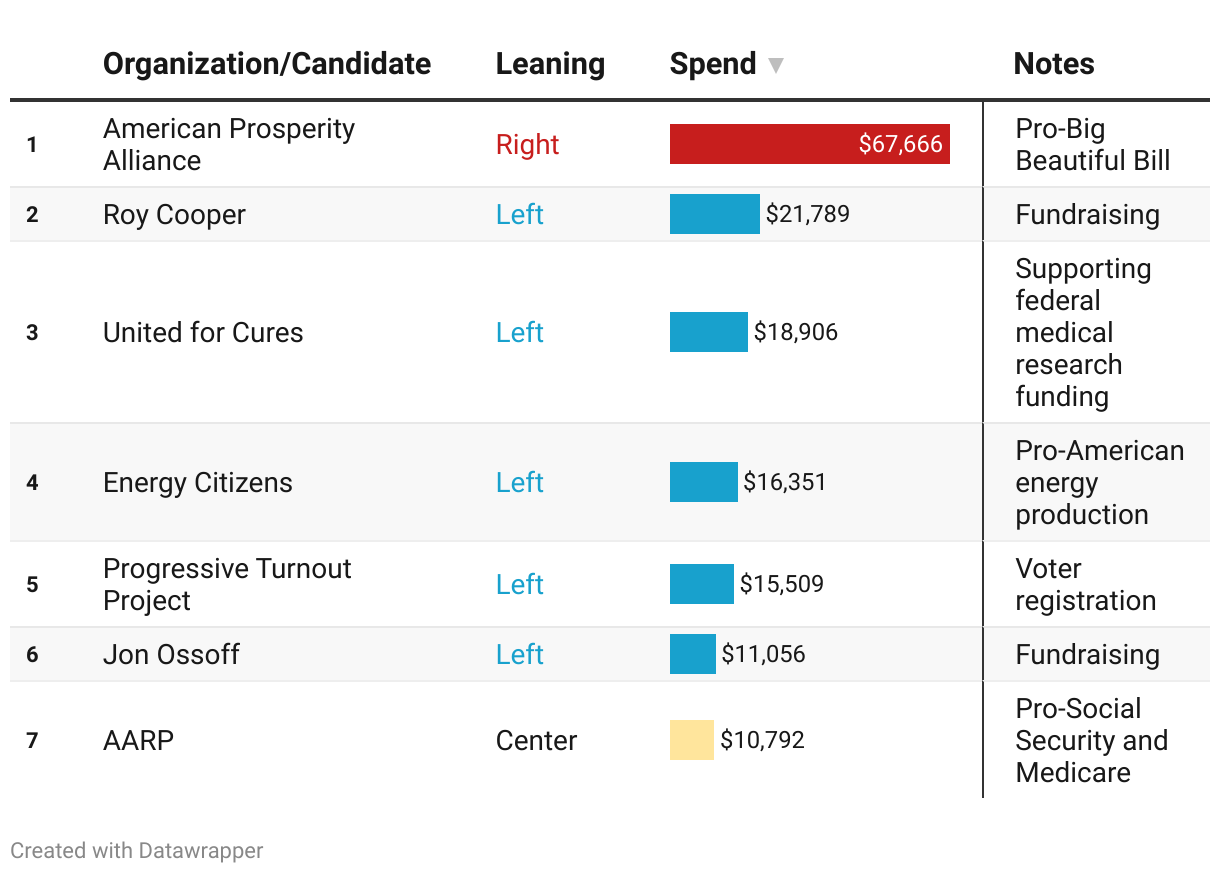Click Roy Cooper's blue spend bar

[714, 214]
